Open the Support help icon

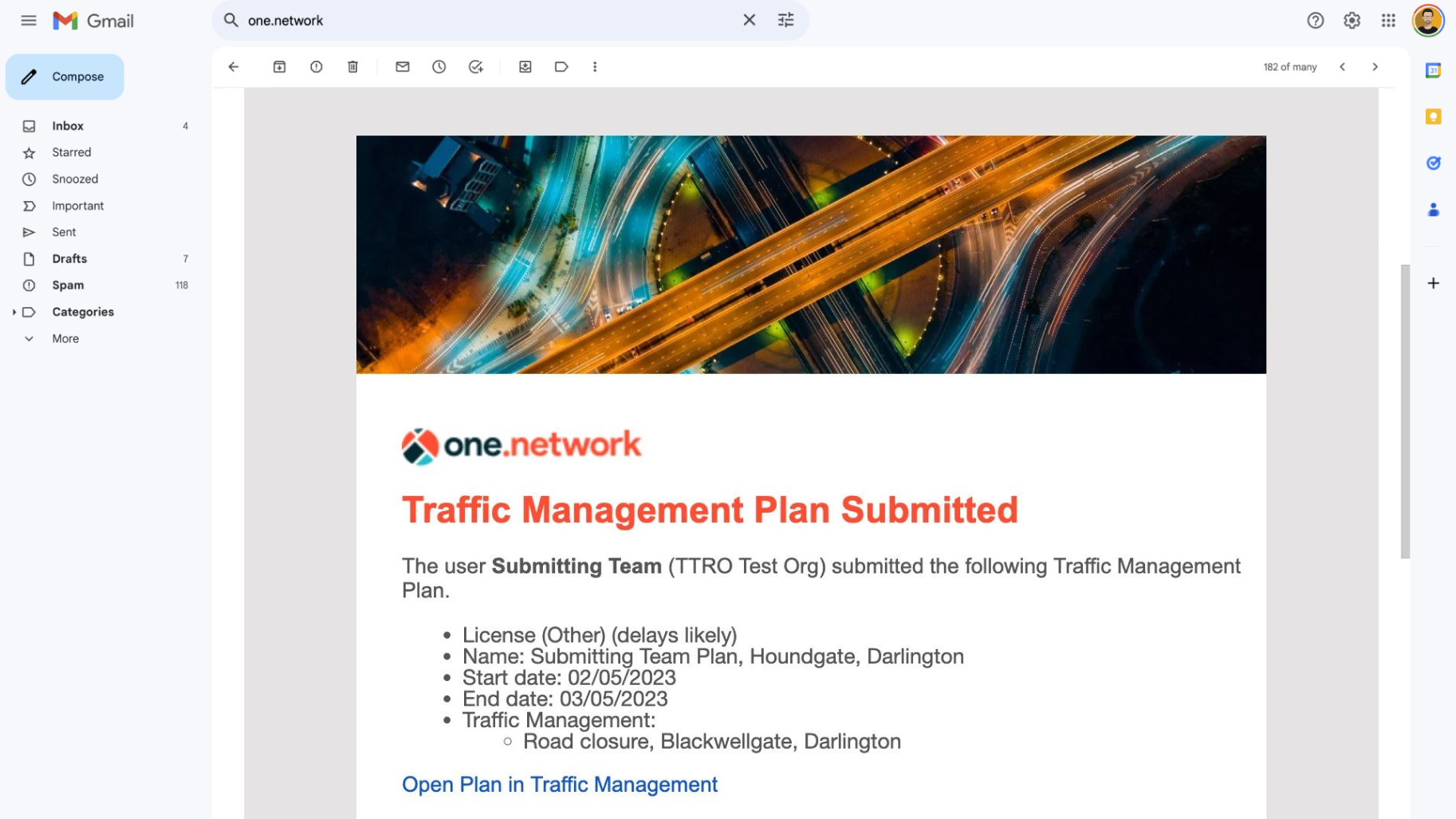pos(1315,21)
